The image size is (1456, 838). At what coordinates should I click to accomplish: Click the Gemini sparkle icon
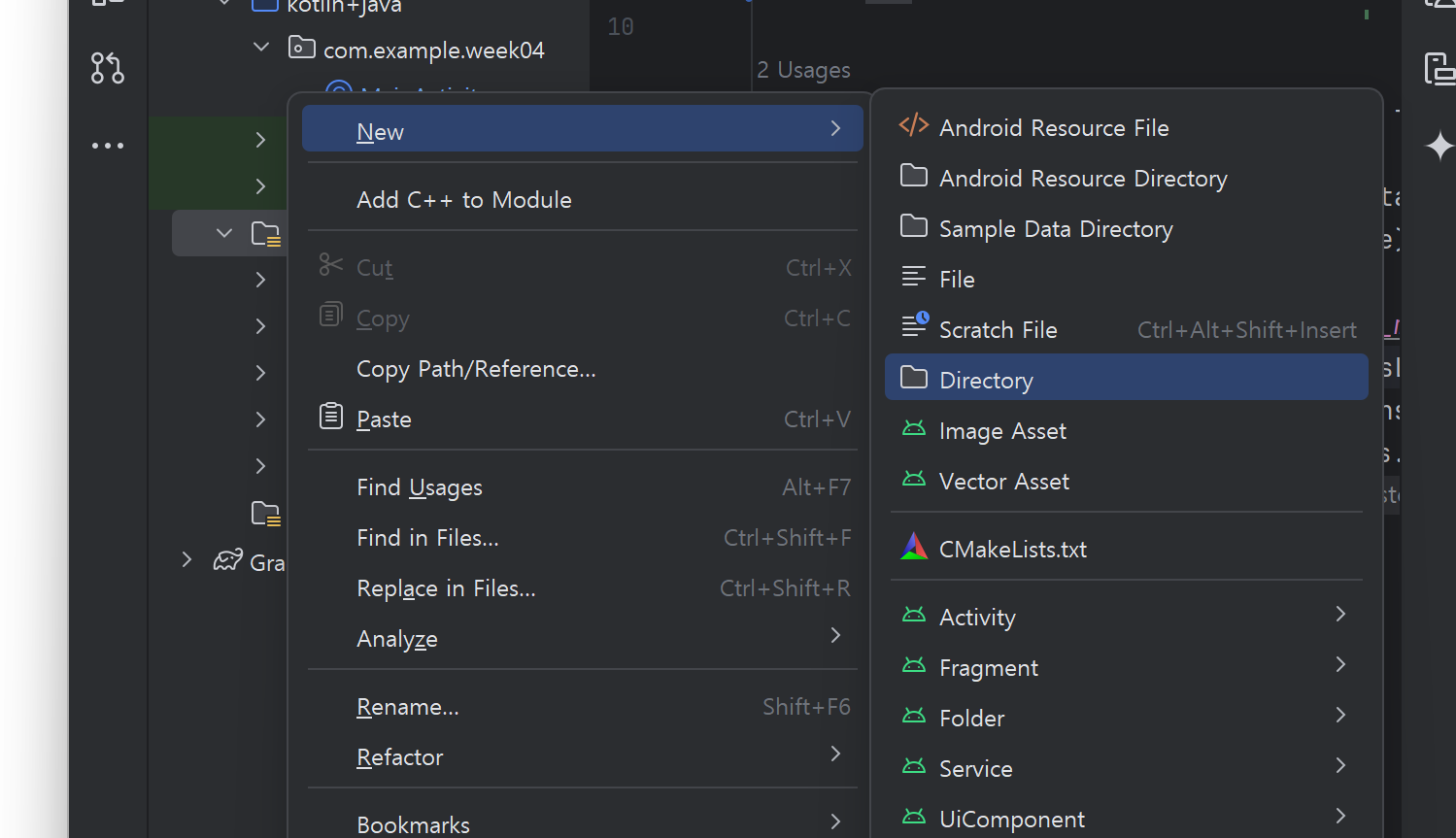point(1439,146)
